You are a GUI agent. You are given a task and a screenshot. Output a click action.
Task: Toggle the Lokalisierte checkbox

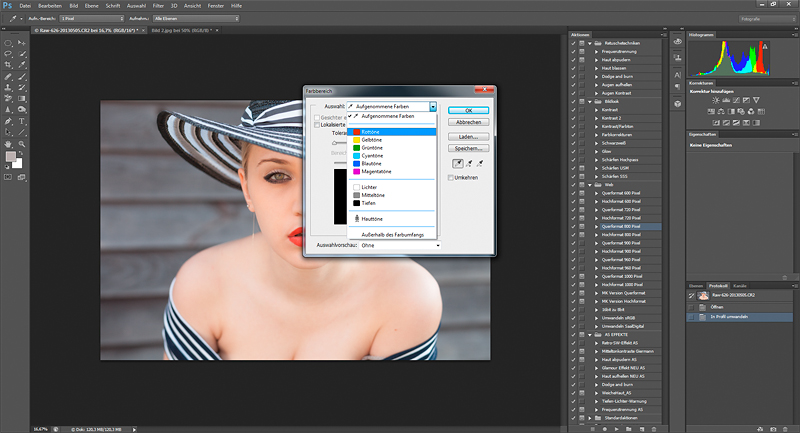pyautogui.click(x=317, y=125)
